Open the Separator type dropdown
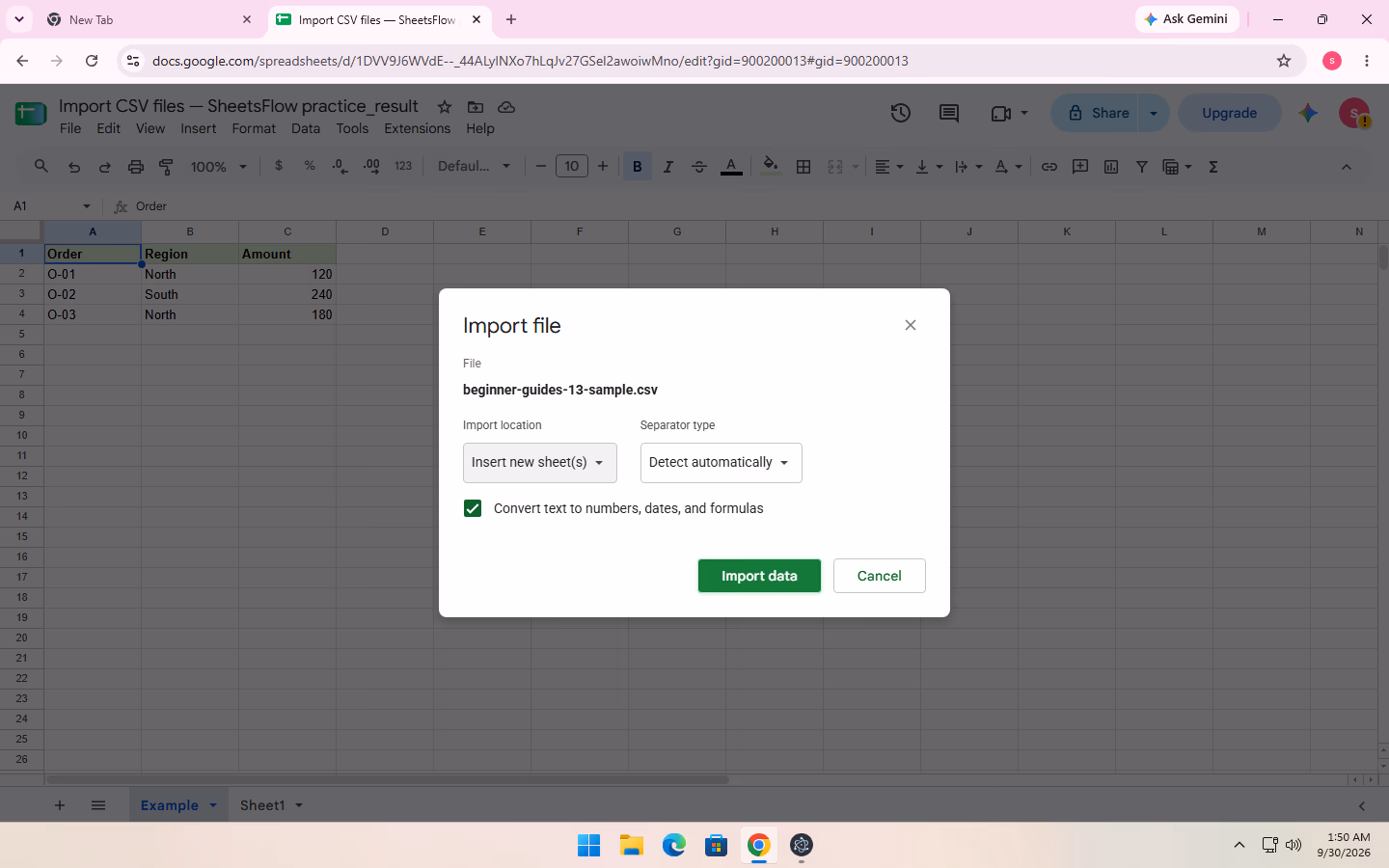 click(x=722, y=463)
